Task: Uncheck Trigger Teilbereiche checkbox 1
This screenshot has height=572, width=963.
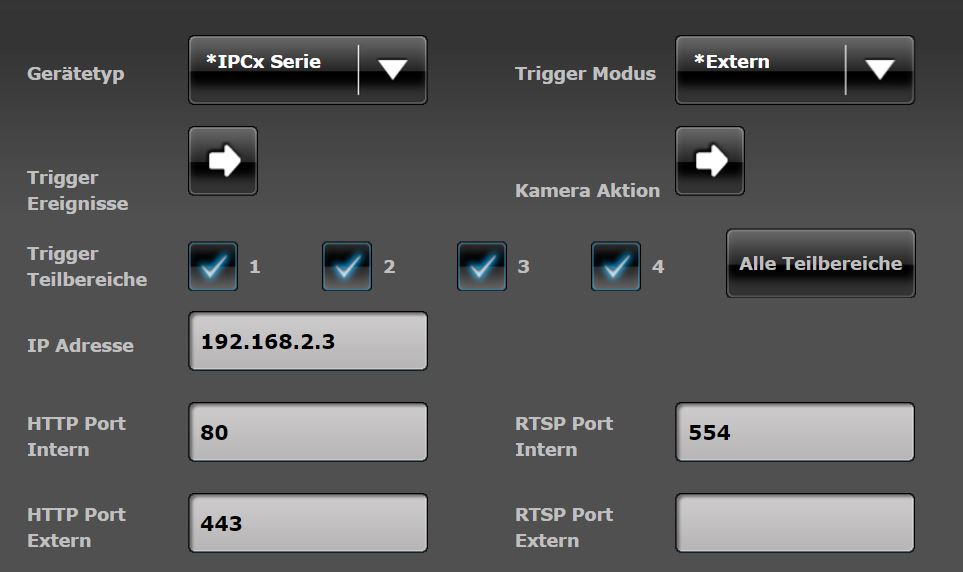Action: [x=213, y=266]
